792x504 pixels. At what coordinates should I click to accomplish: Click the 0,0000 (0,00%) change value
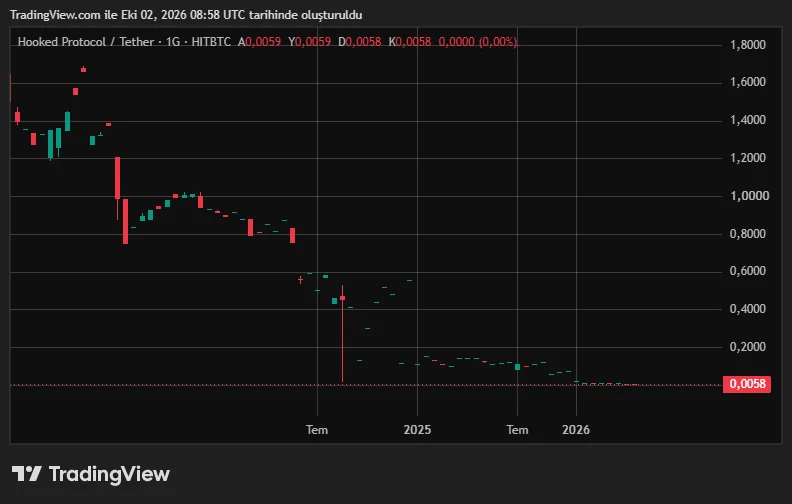477,42
